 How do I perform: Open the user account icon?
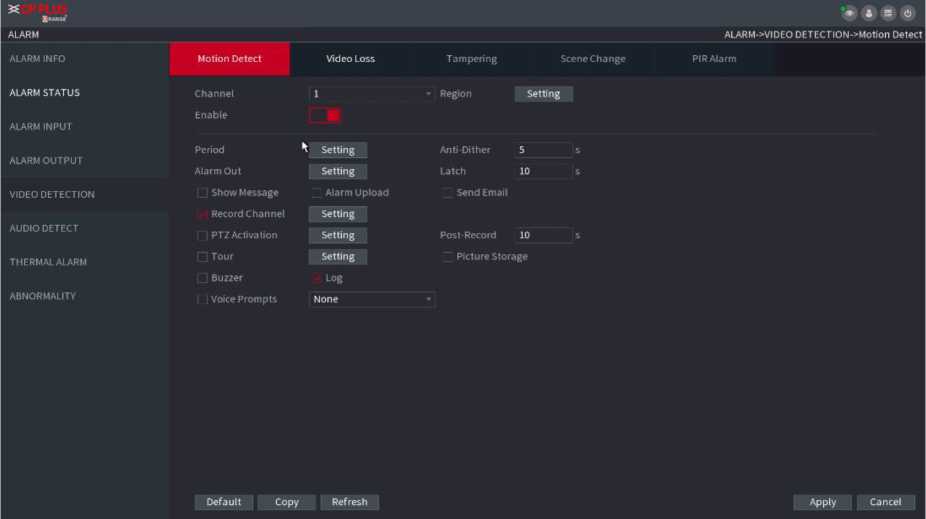[869, 13]
